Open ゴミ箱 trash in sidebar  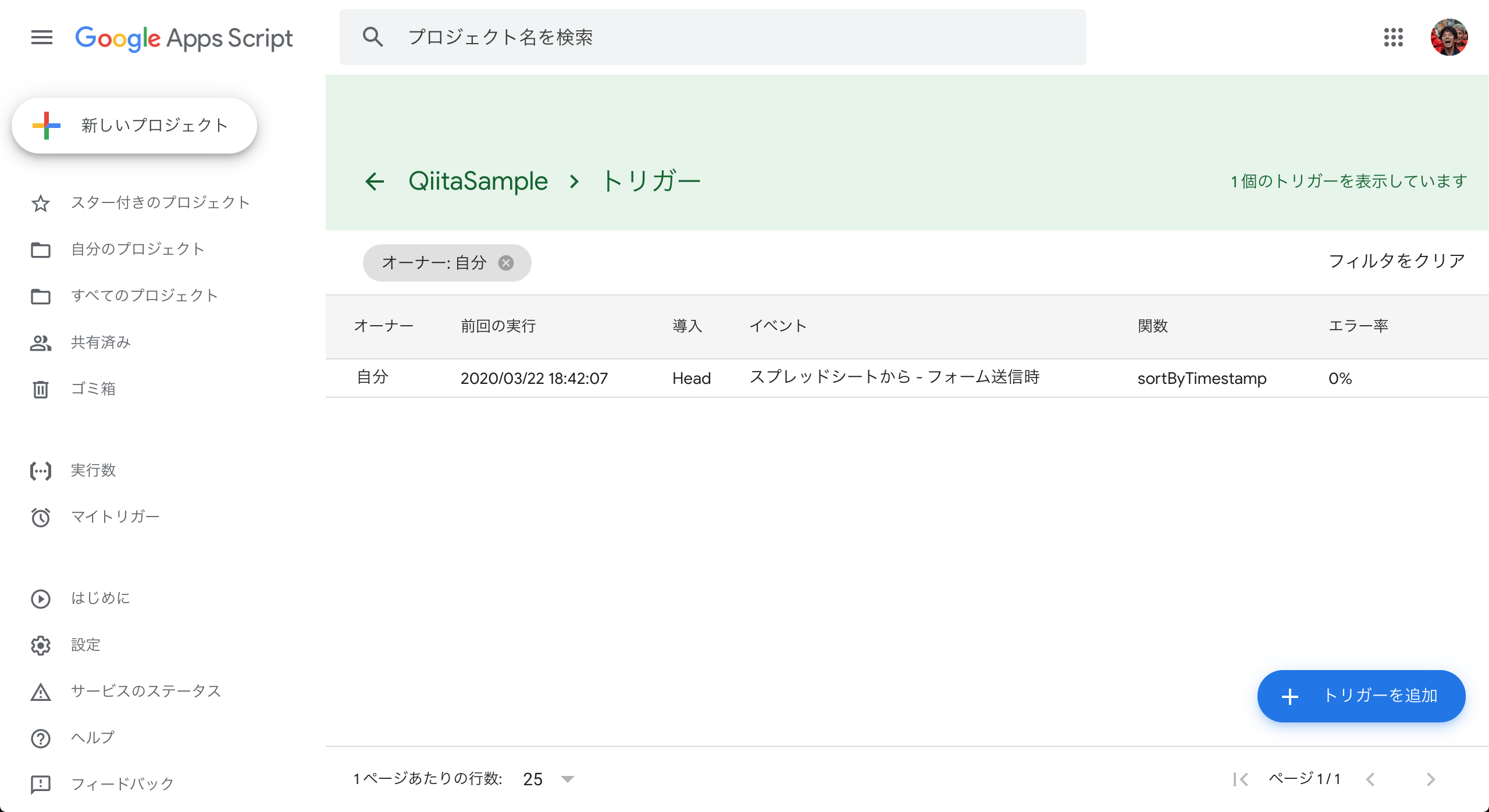(x=93, y=389)
